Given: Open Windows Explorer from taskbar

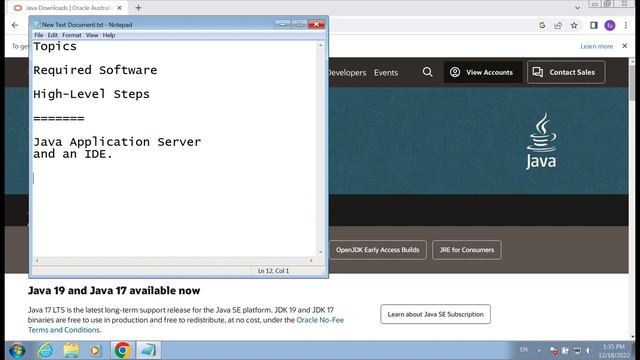Looking at the screenshot, I should tap(71, 350).
